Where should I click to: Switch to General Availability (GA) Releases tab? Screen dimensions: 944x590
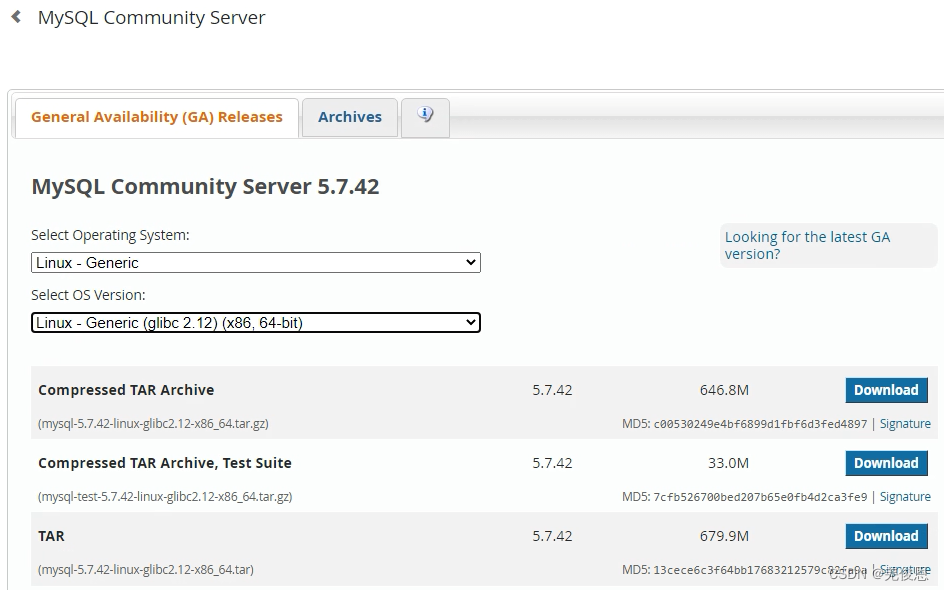pos(157,117)
